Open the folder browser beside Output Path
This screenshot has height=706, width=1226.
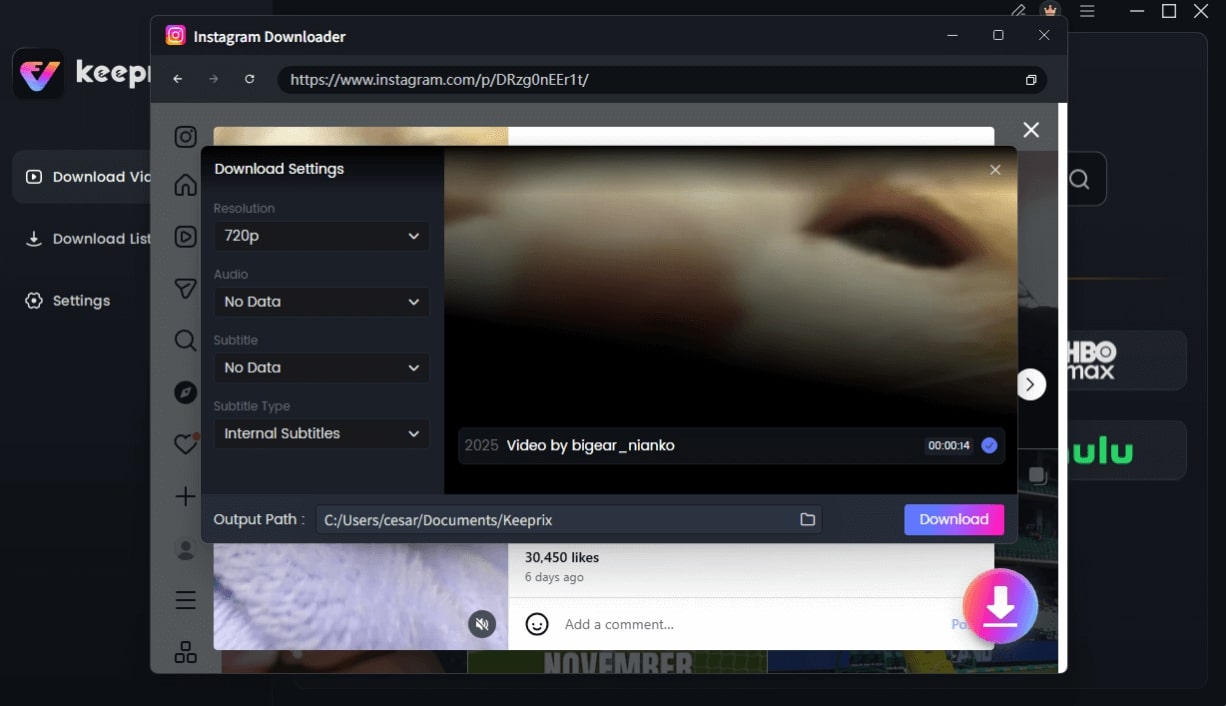click(x=807, y=519)
